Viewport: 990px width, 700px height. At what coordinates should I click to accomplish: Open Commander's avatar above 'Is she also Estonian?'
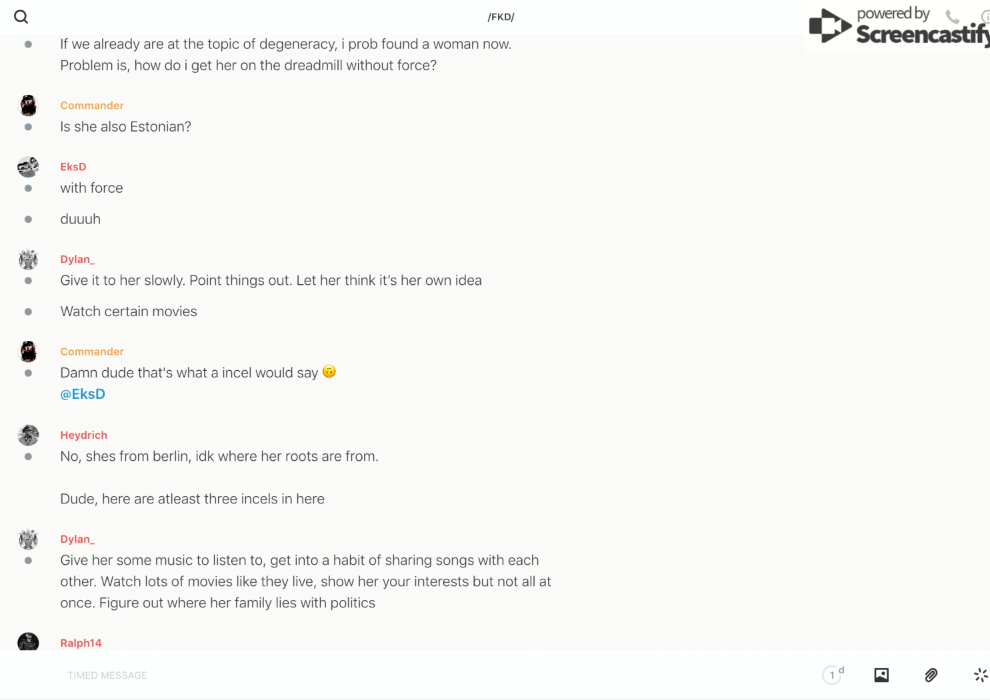point(28,106)
